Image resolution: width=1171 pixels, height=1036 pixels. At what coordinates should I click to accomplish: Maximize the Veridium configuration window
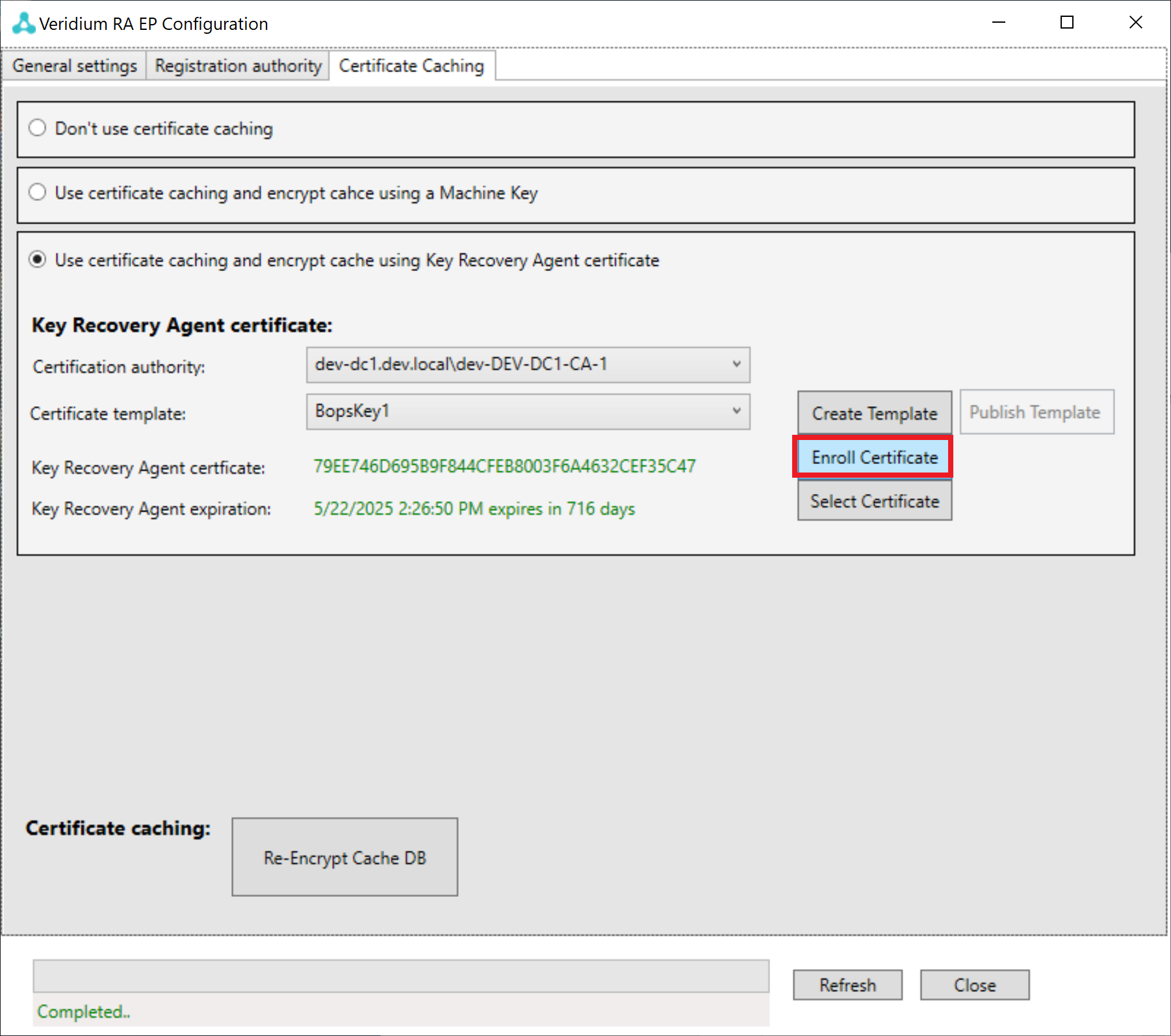[1066, 23]
